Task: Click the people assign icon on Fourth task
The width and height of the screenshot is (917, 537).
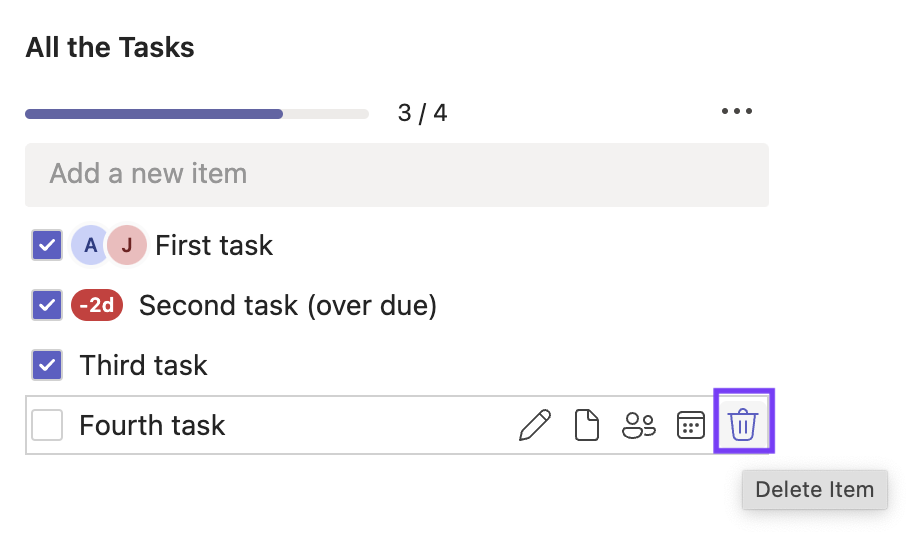Action: pos(639,425)
